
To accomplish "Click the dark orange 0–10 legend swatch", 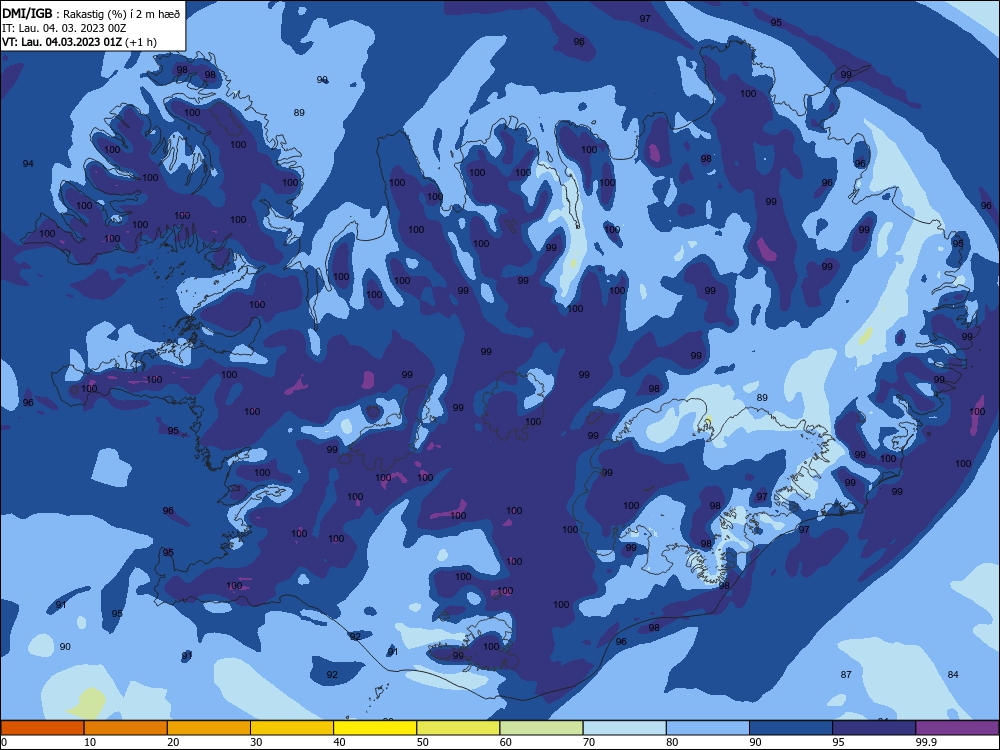I will [43, 728].
